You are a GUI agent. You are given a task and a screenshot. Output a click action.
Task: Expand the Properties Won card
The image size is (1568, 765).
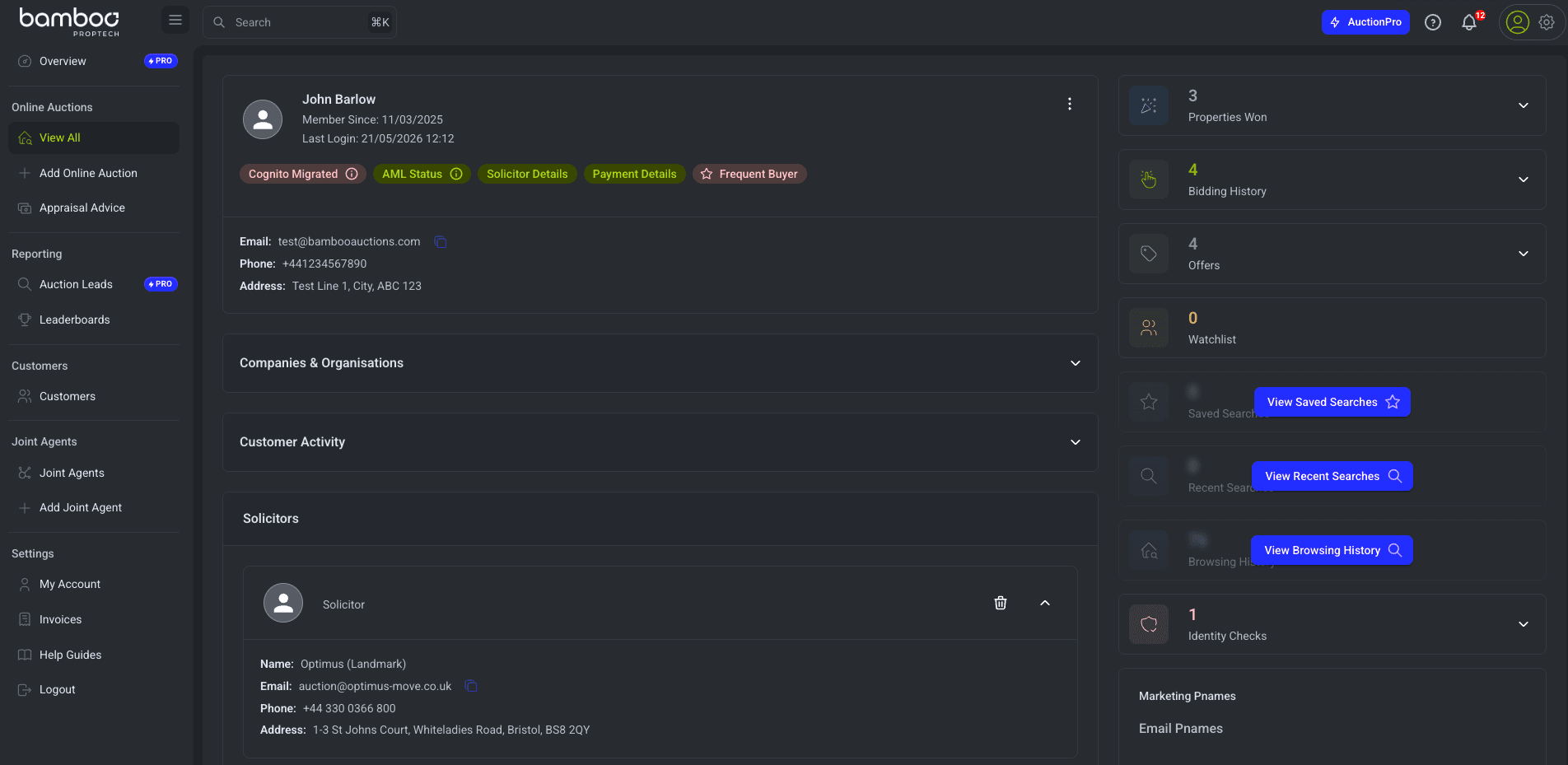click(1523, 105)
